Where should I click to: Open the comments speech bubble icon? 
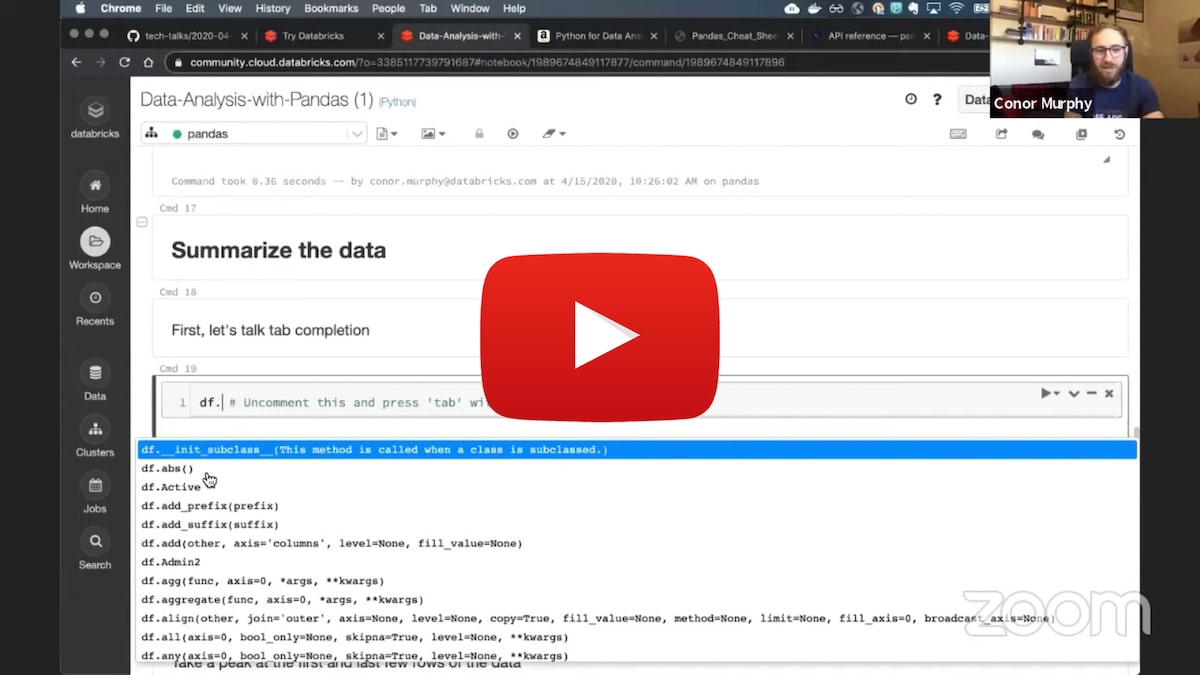(1038, 134)
